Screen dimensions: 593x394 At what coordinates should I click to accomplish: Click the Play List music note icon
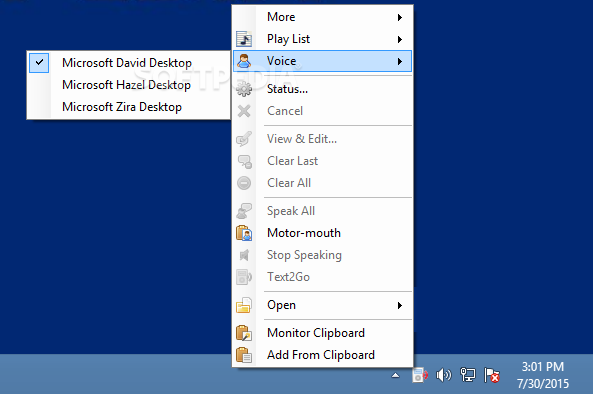click(244, 39)
